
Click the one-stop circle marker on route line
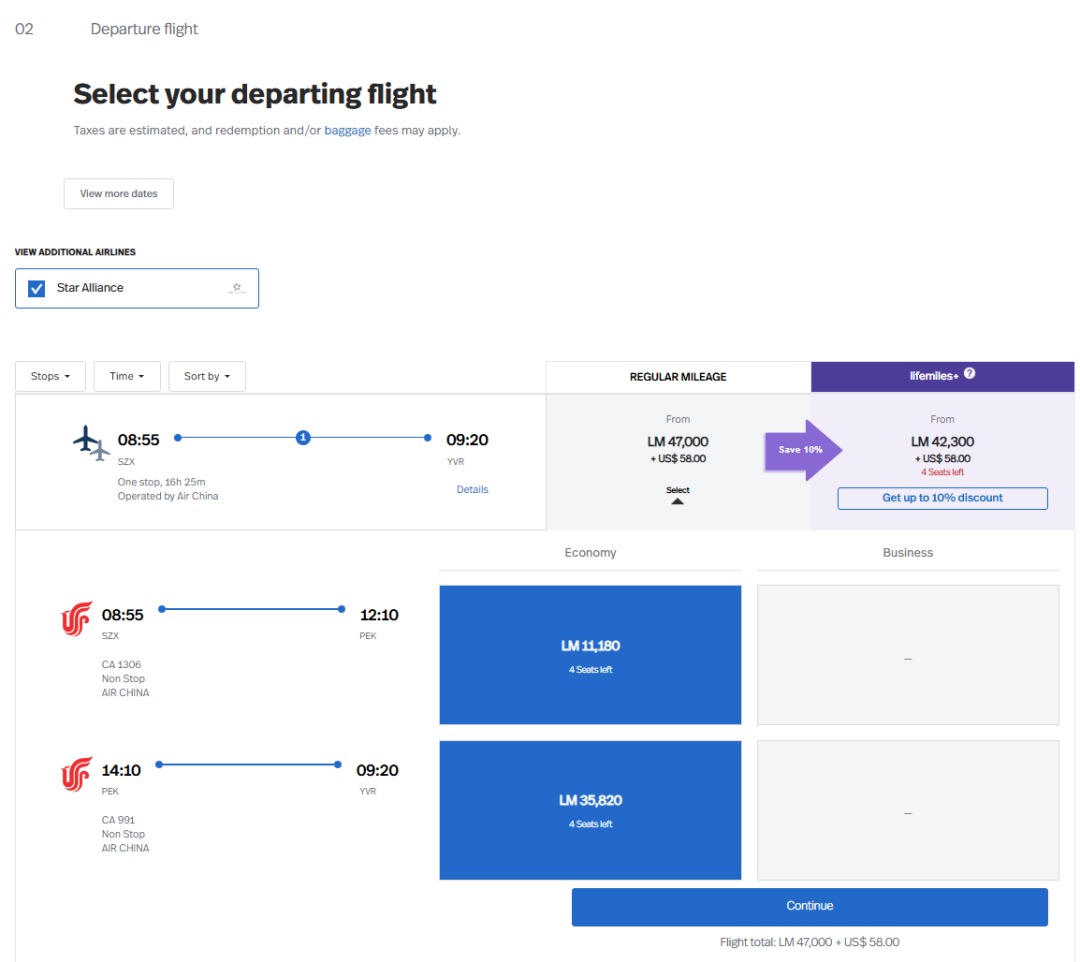[x=303, y=438]
